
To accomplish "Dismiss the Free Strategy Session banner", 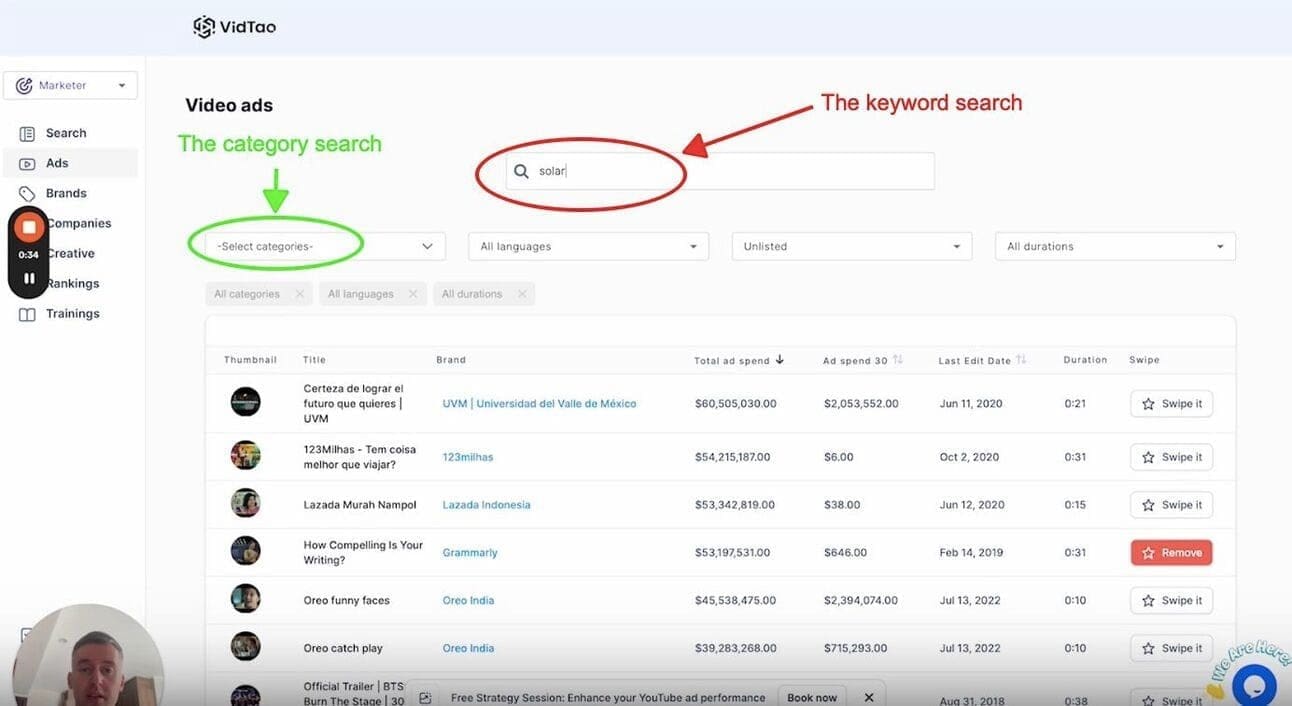I will tap(869, 697).
